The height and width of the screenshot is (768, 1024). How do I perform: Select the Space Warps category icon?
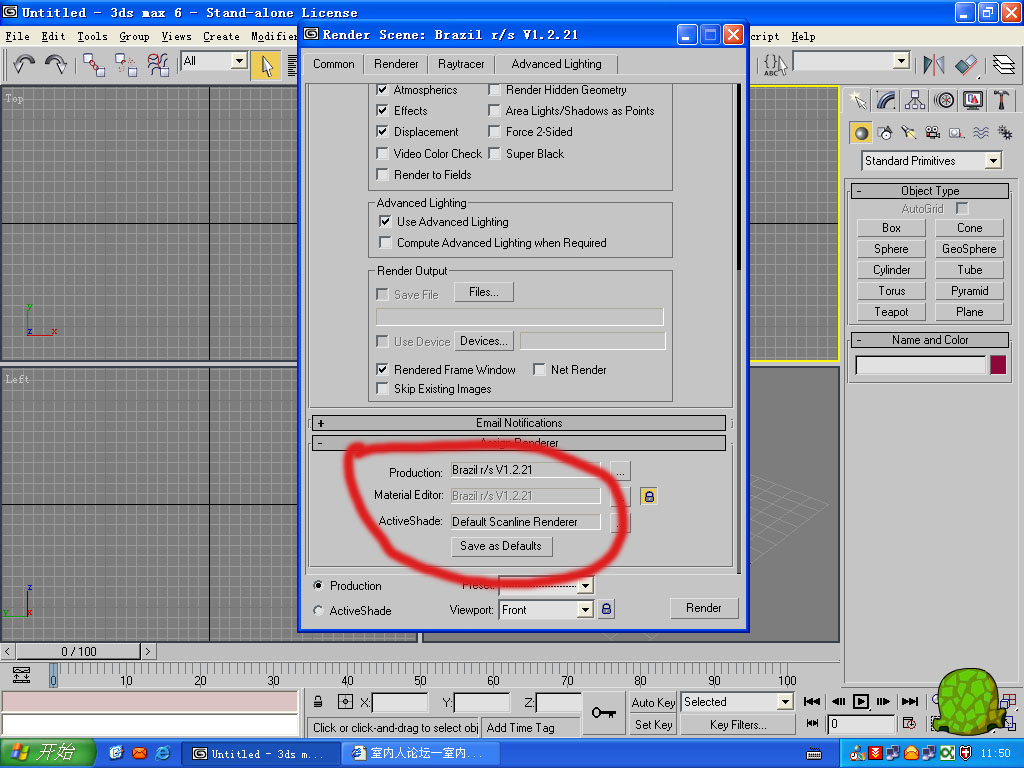pos(980,133)
